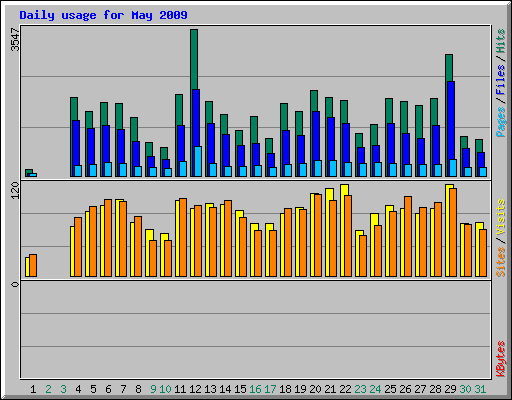Viewport: 512px width, 400px height.
Task: Click the 3547 axis maximum label
Action: pos(15,39)
